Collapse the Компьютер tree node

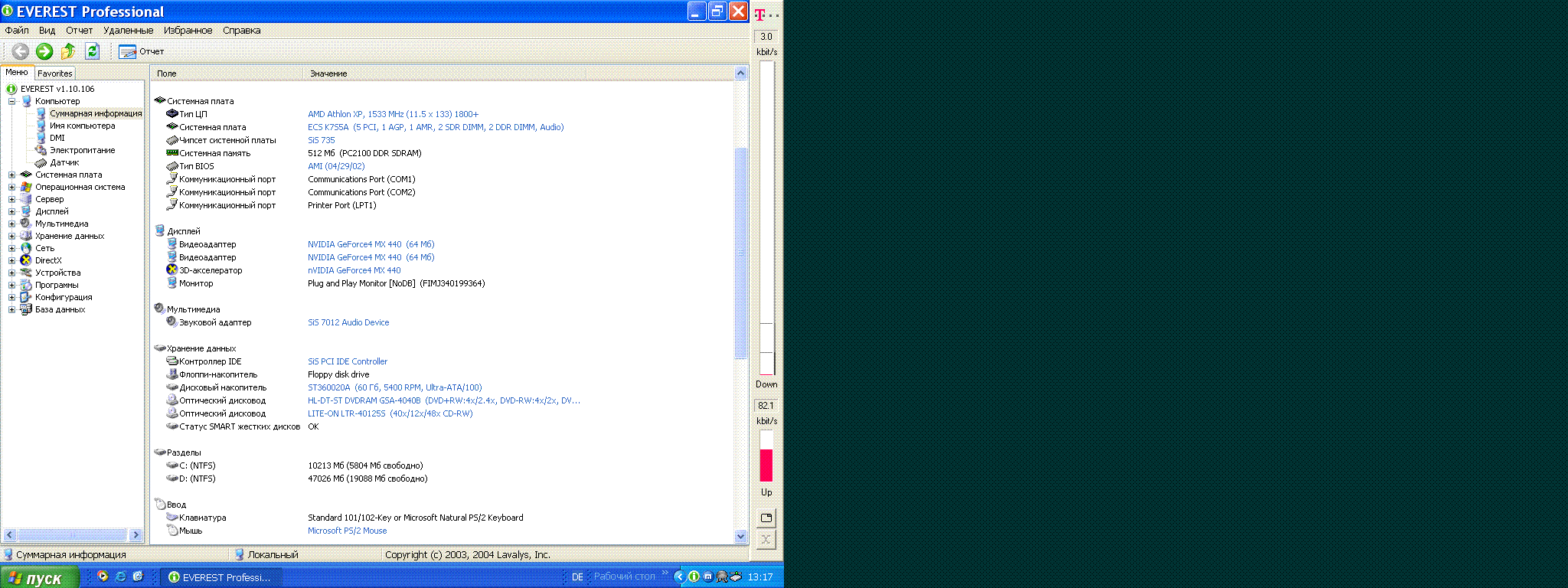(11, 101)
